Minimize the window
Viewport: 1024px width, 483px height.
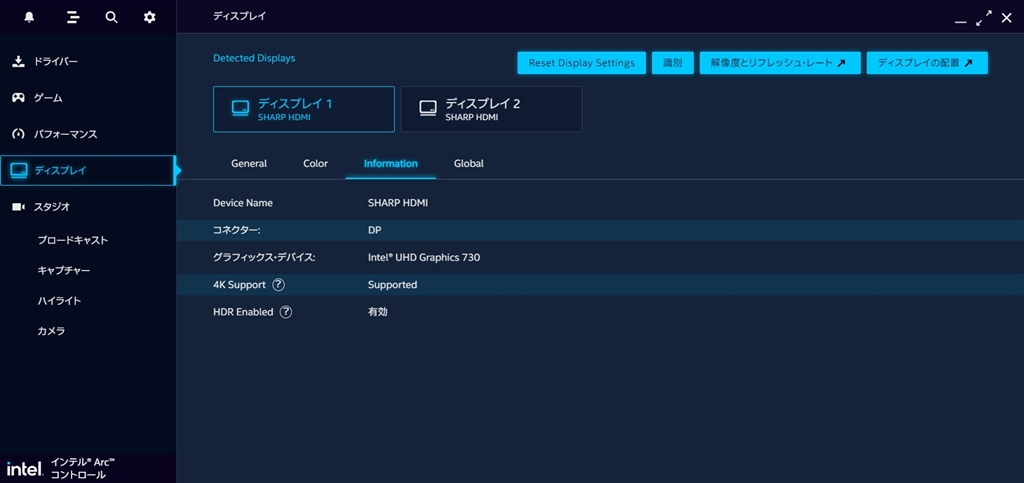960,21
